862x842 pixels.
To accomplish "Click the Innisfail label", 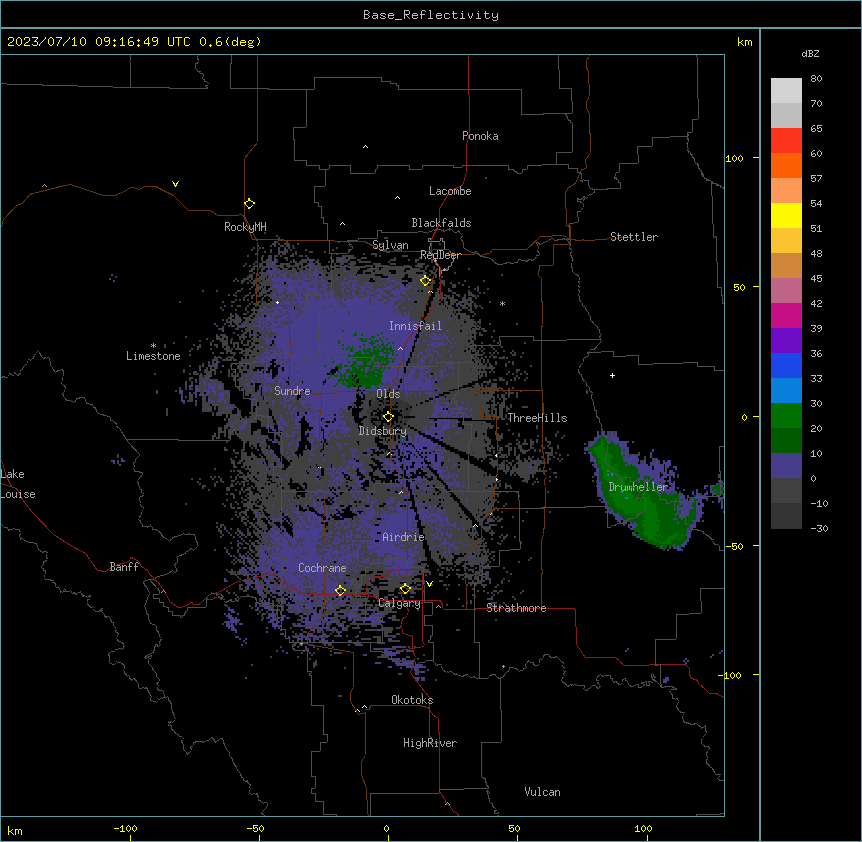I will coord(415,326).
